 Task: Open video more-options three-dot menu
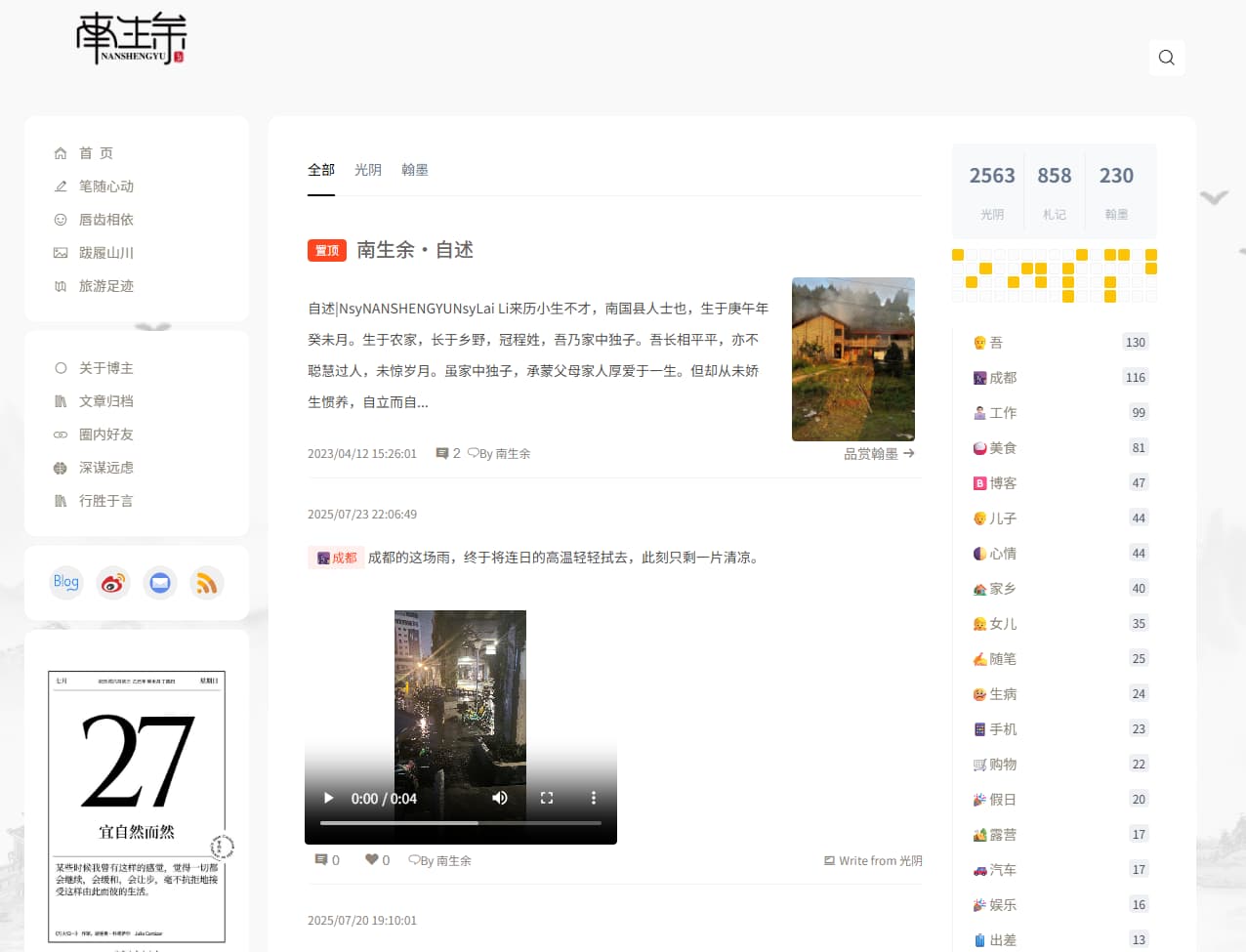(593, 798)
